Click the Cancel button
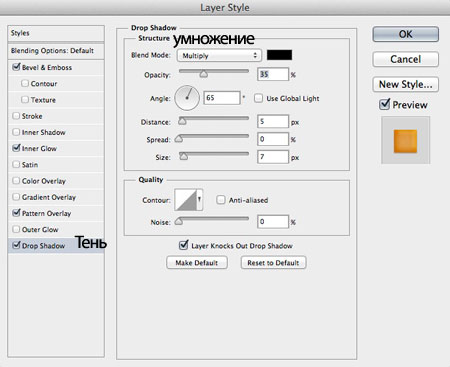Image resolution: width=450 pixels, height=367 pixels. (405, 59)
